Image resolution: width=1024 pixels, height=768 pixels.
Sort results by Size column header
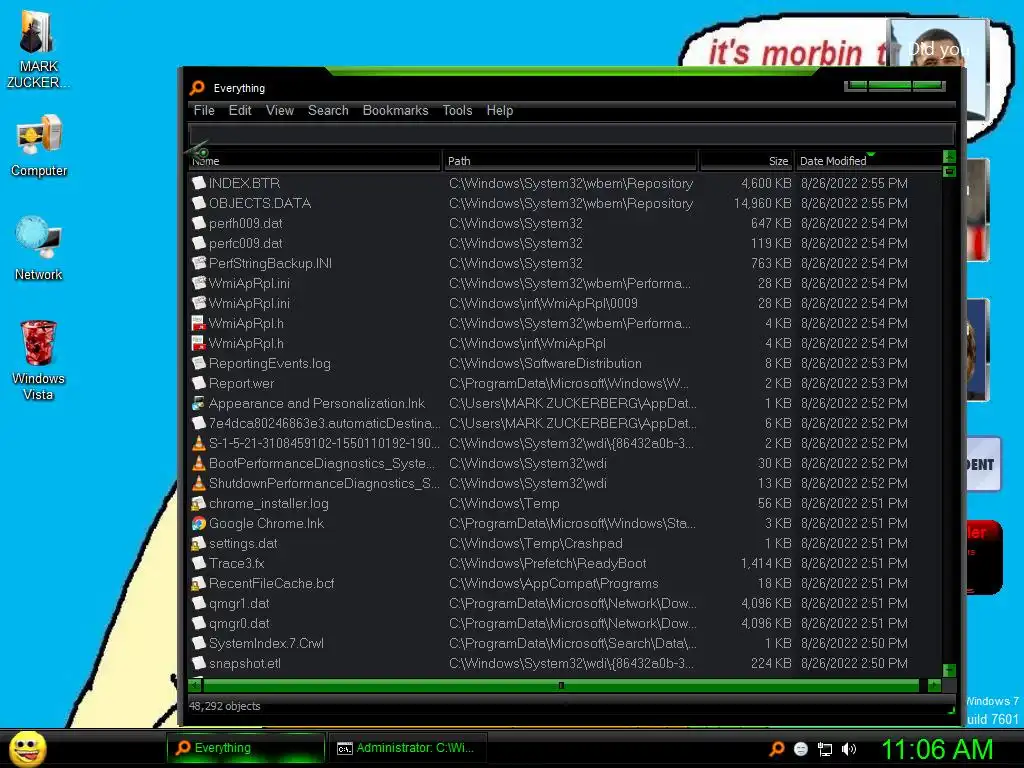746,161
